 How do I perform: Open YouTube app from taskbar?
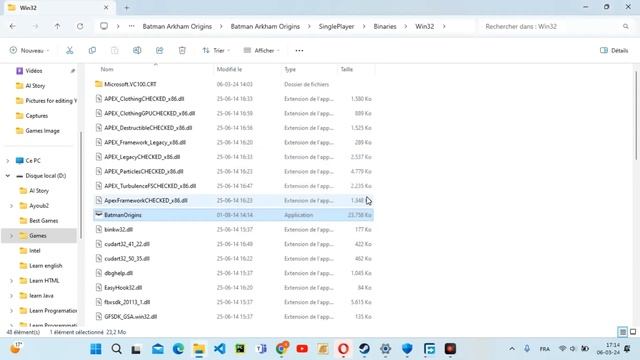point(302,349)
